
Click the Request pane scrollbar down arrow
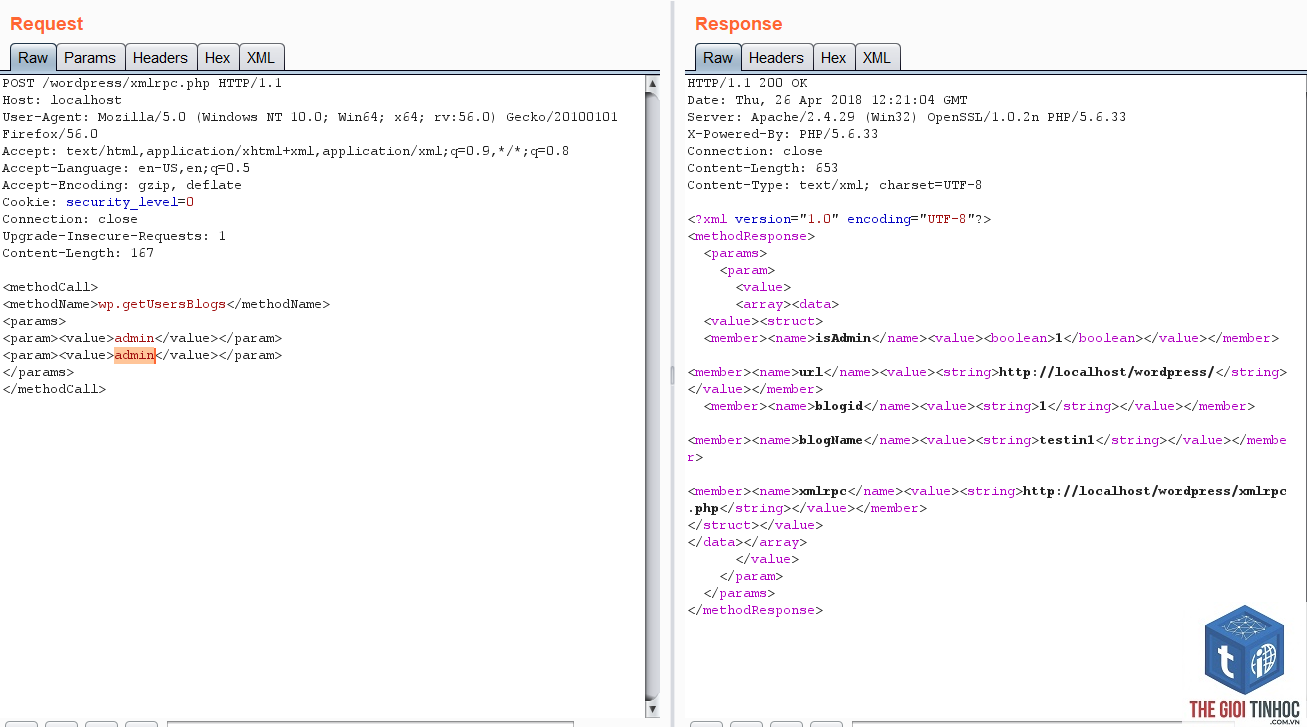point(653,709)
